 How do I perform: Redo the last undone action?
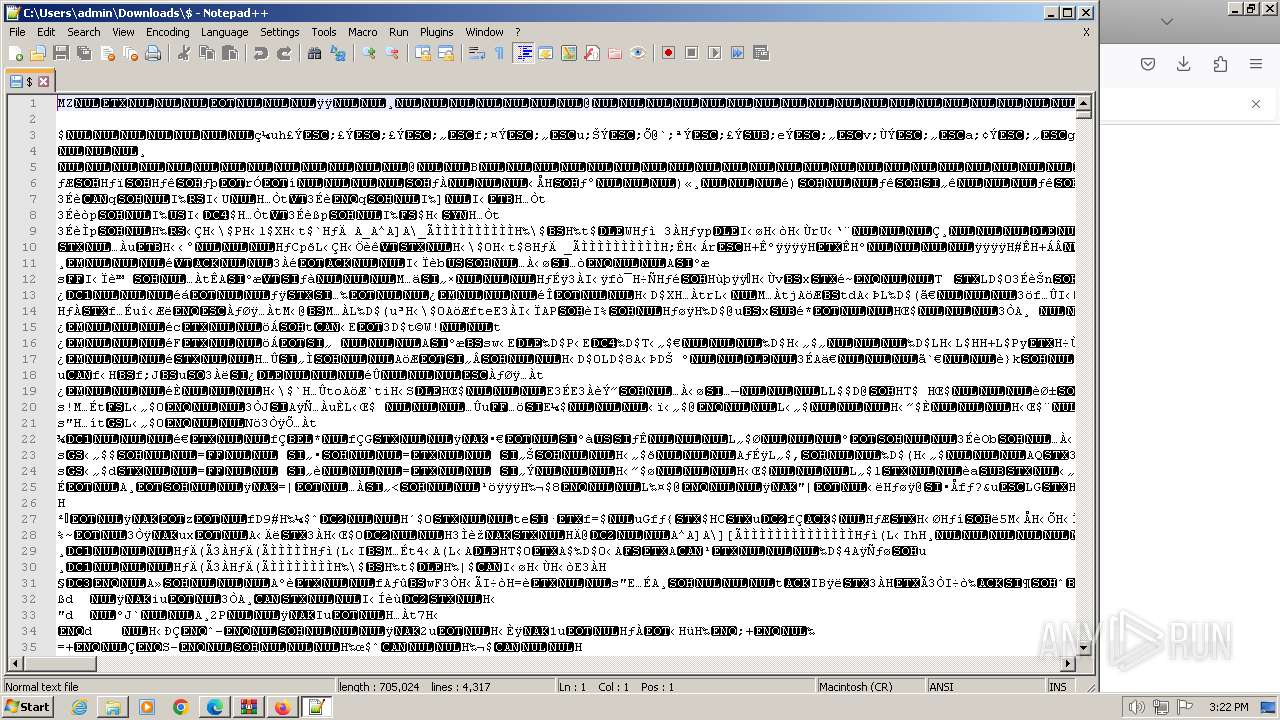(x=284, y=53)
